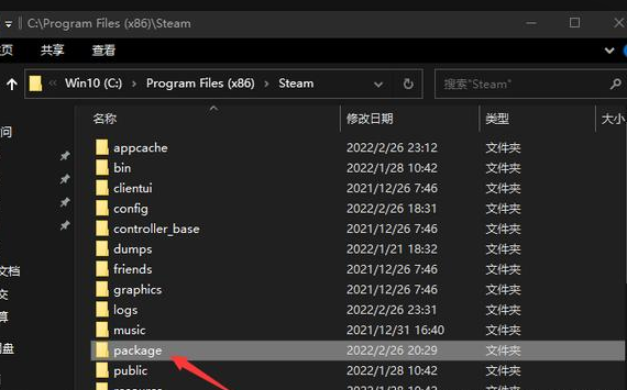Click the music folder name
This screenshot has height=390, width=627.
[x=129, y=330]
